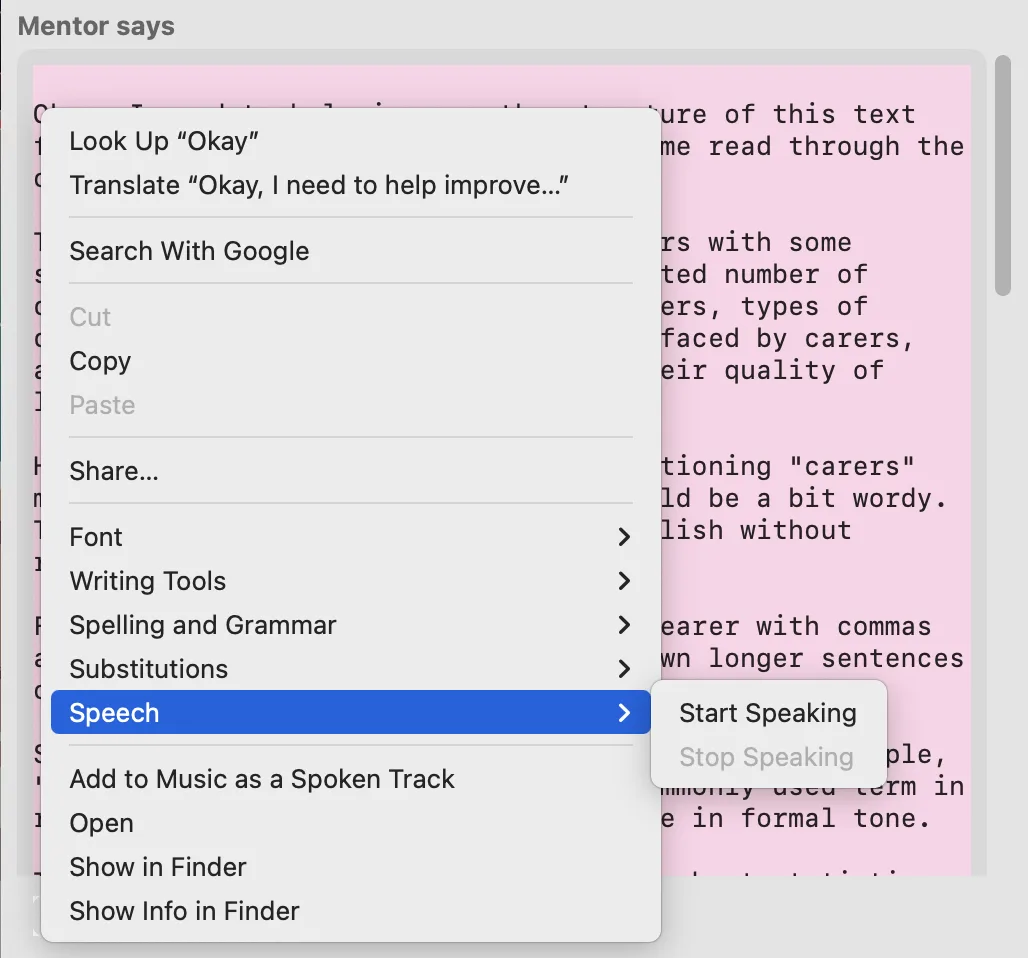Choose Show in Finder

pos(158,867)
